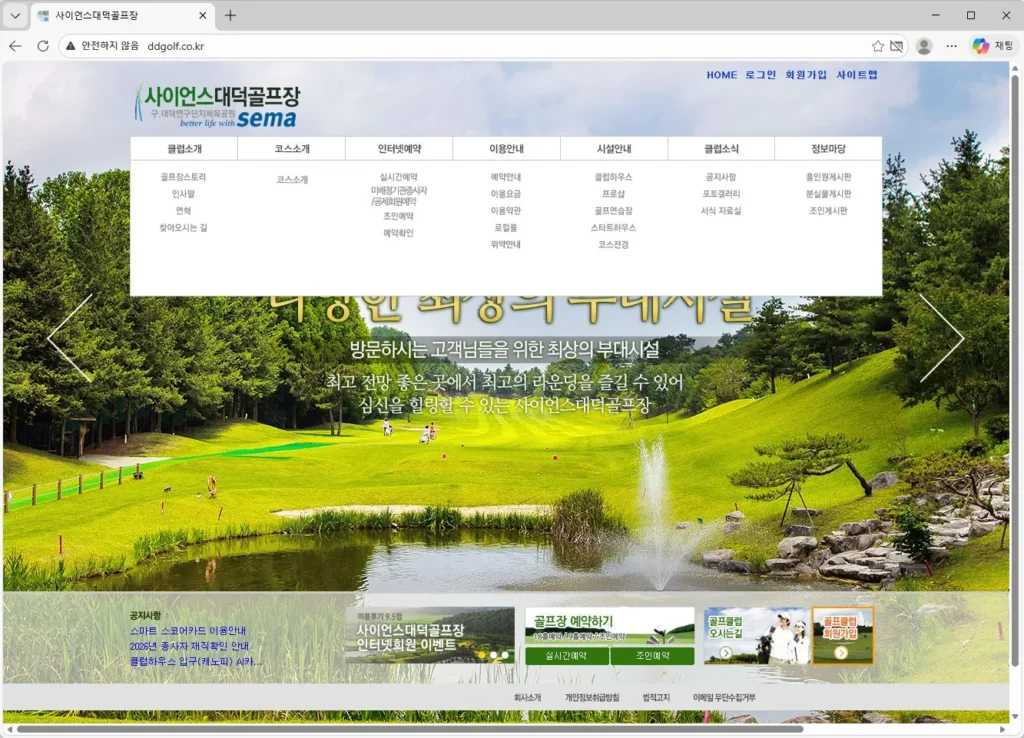Open browser settings and more ellipsis menu

click(952, 46)
